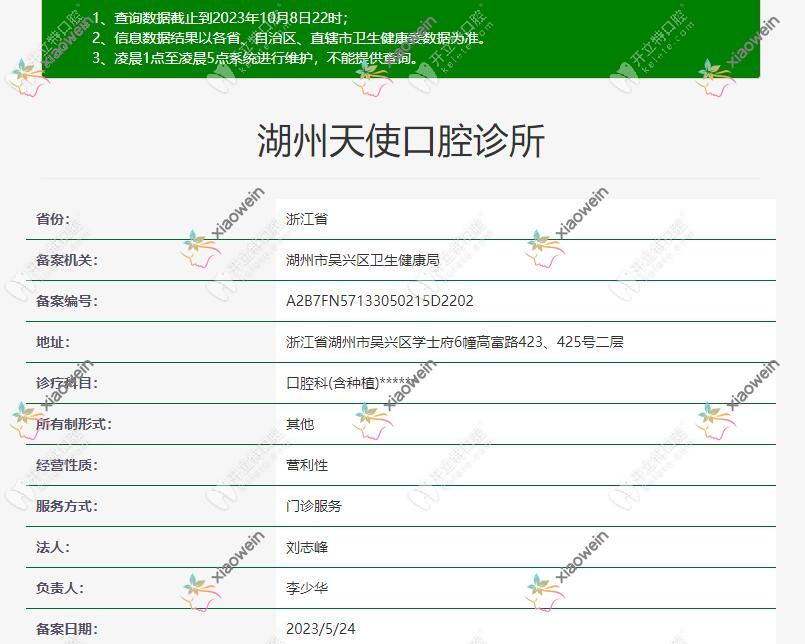Select the 经营性质 field label
Screen dimensions: 805x644
click(66, 465)
